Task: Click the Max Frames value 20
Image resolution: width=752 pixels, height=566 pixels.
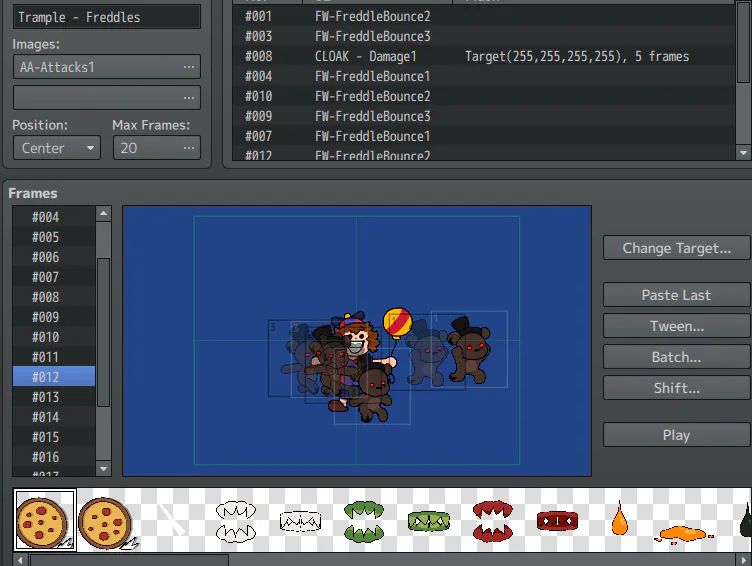Action: (129, 148)
